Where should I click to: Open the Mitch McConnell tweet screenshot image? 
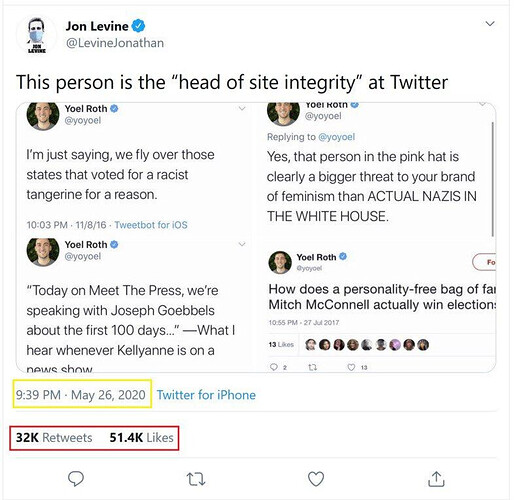[x=381, y=309]
